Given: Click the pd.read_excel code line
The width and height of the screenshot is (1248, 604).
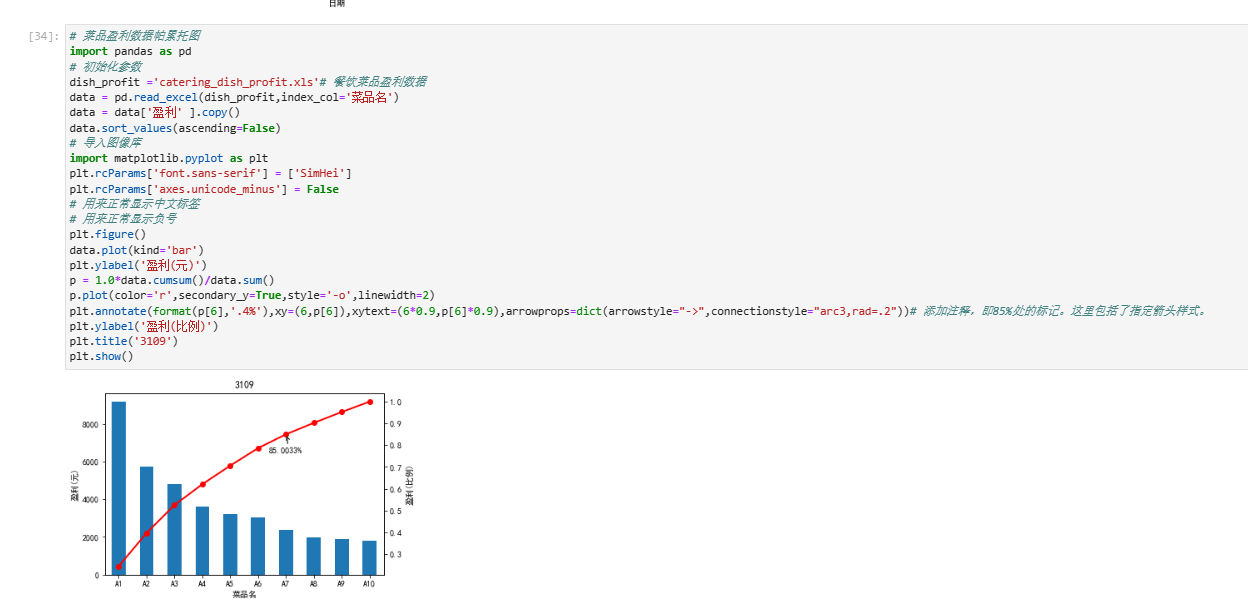Looking at the screenshot, I should (236, 97).
